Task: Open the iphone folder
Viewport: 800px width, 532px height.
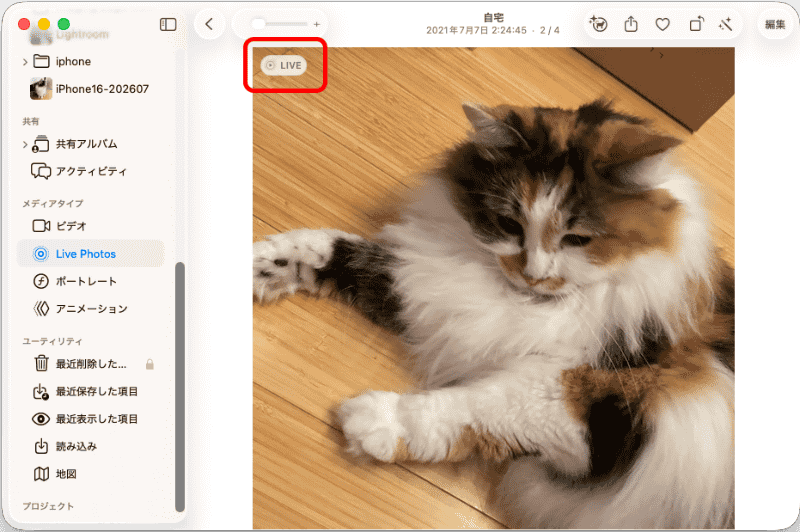Action: pos(73,62)
